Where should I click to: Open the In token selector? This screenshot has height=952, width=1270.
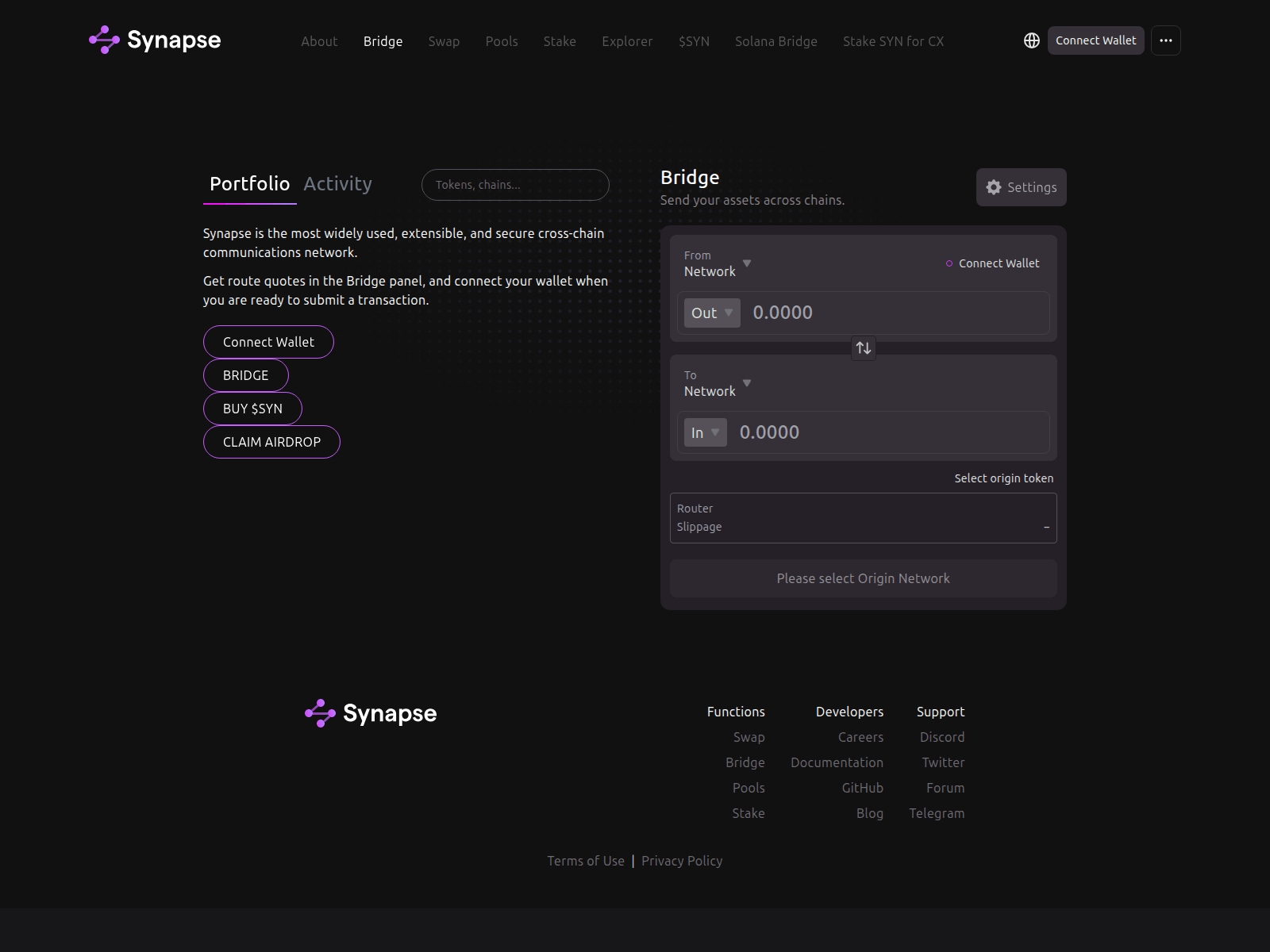click(x=705, y=432)
